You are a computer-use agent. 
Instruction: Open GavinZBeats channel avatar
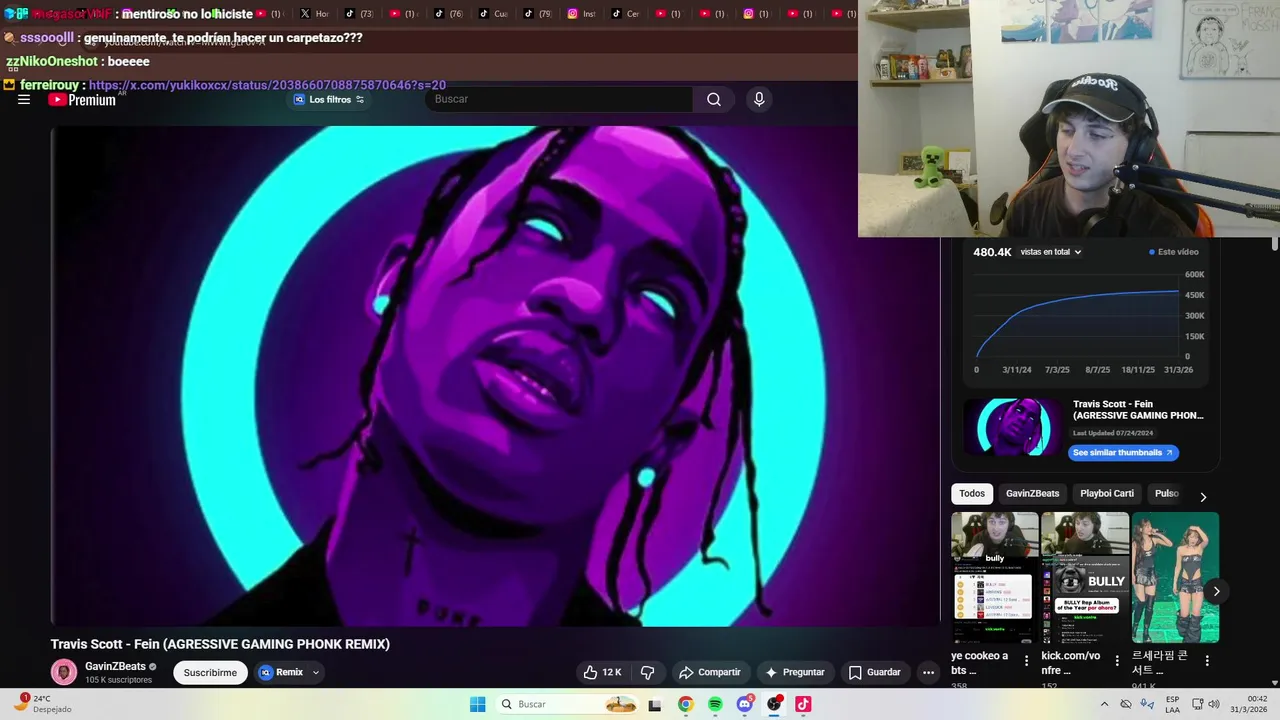64,672
